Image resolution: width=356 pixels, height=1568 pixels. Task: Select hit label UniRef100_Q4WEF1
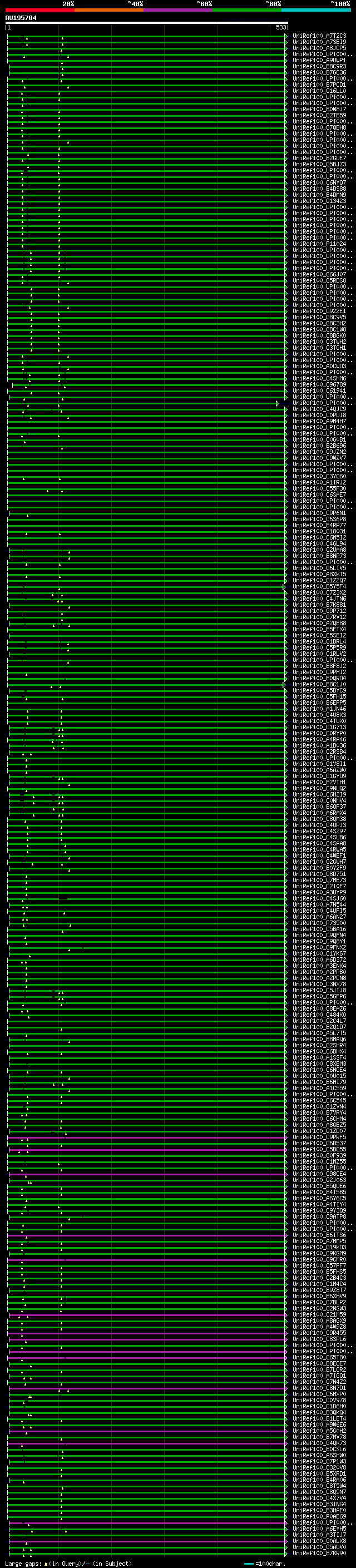pyautogui.click(x=319, y=856)
